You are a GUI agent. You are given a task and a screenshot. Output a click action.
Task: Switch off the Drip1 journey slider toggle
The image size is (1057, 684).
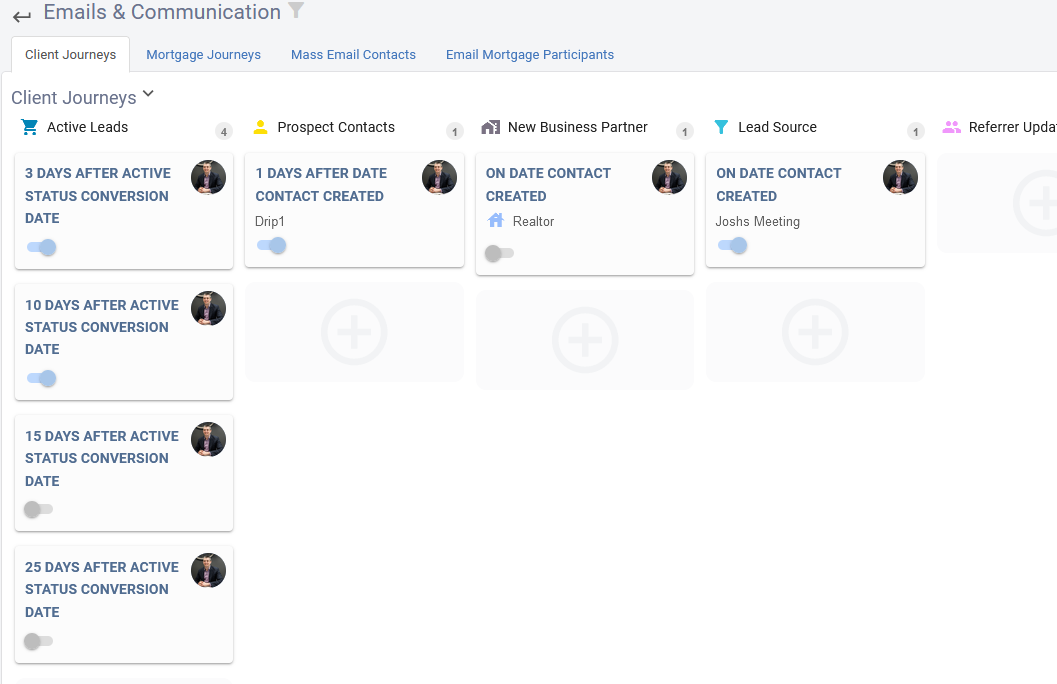pos(272,245)
